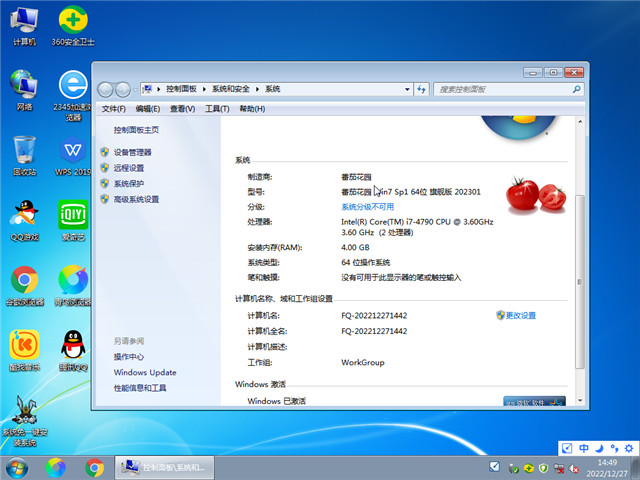
Task: Click 系统和安全 in the breadcrumb
Action: [x=231, y=89]
